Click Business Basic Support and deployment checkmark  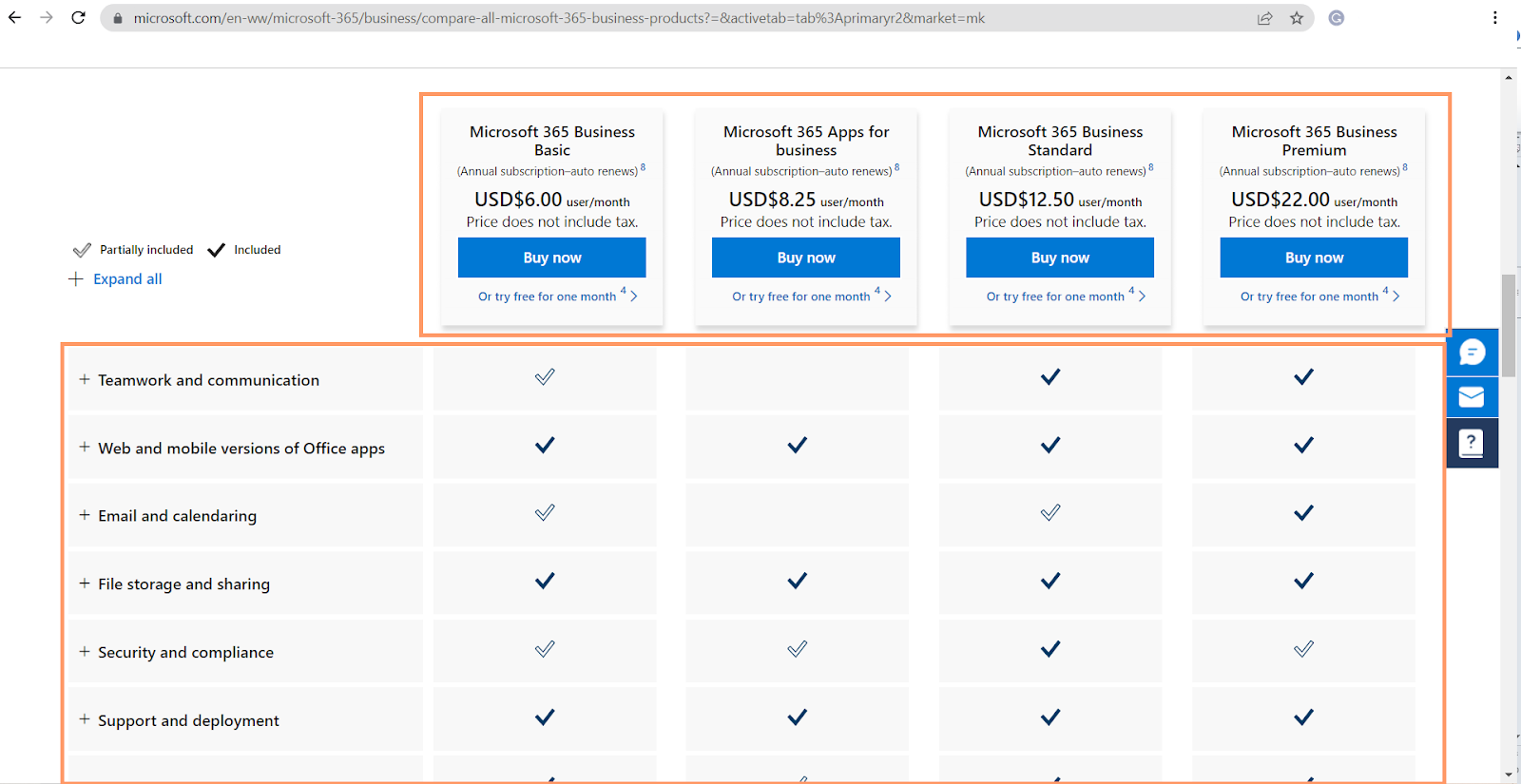(545, 717)
